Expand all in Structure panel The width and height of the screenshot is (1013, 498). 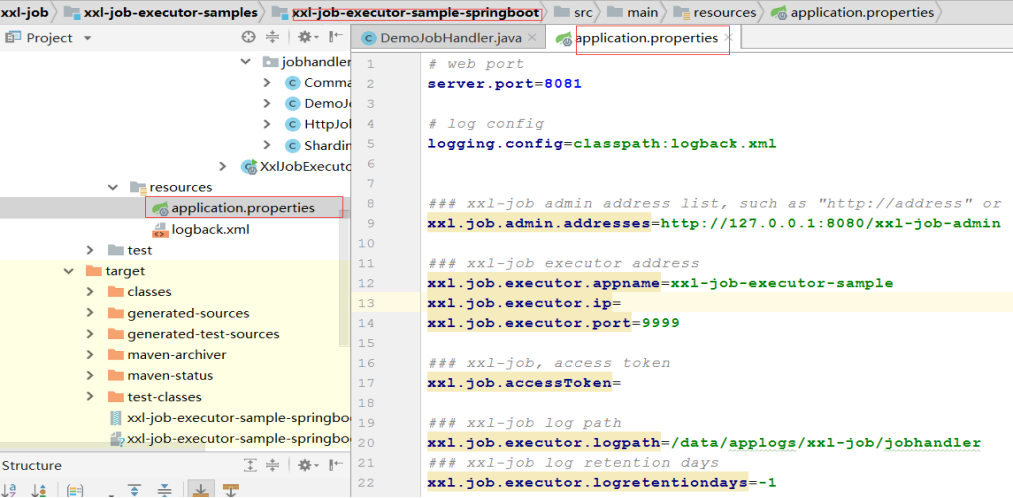point(250,465)
